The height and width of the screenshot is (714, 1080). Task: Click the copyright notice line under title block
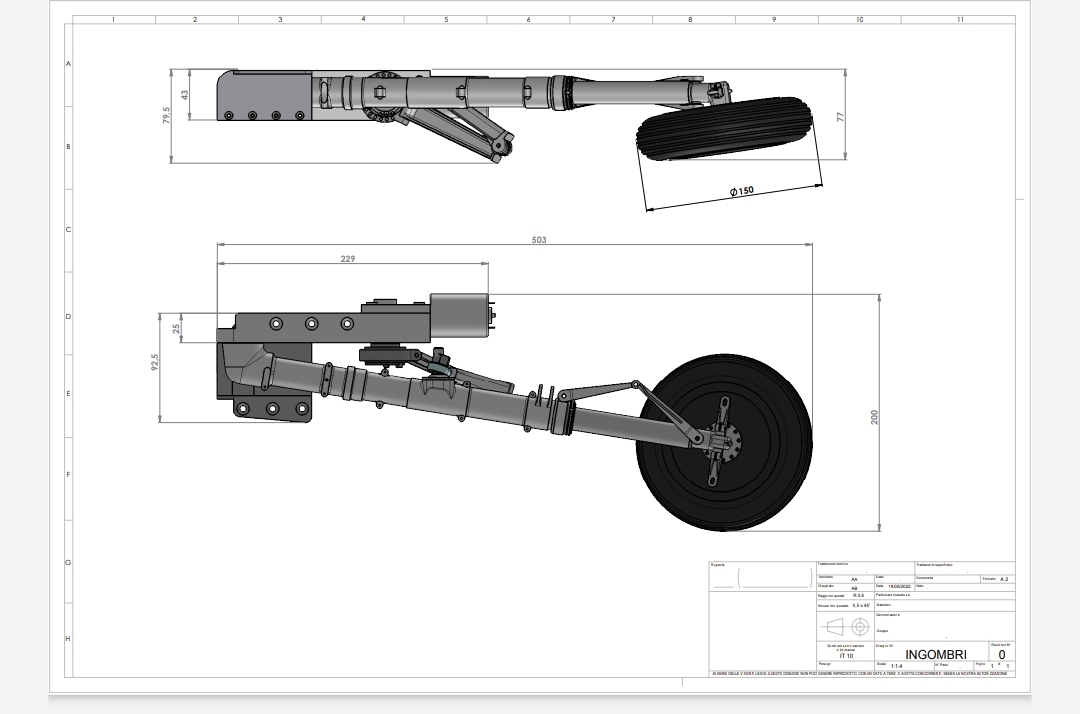point(860,673)
